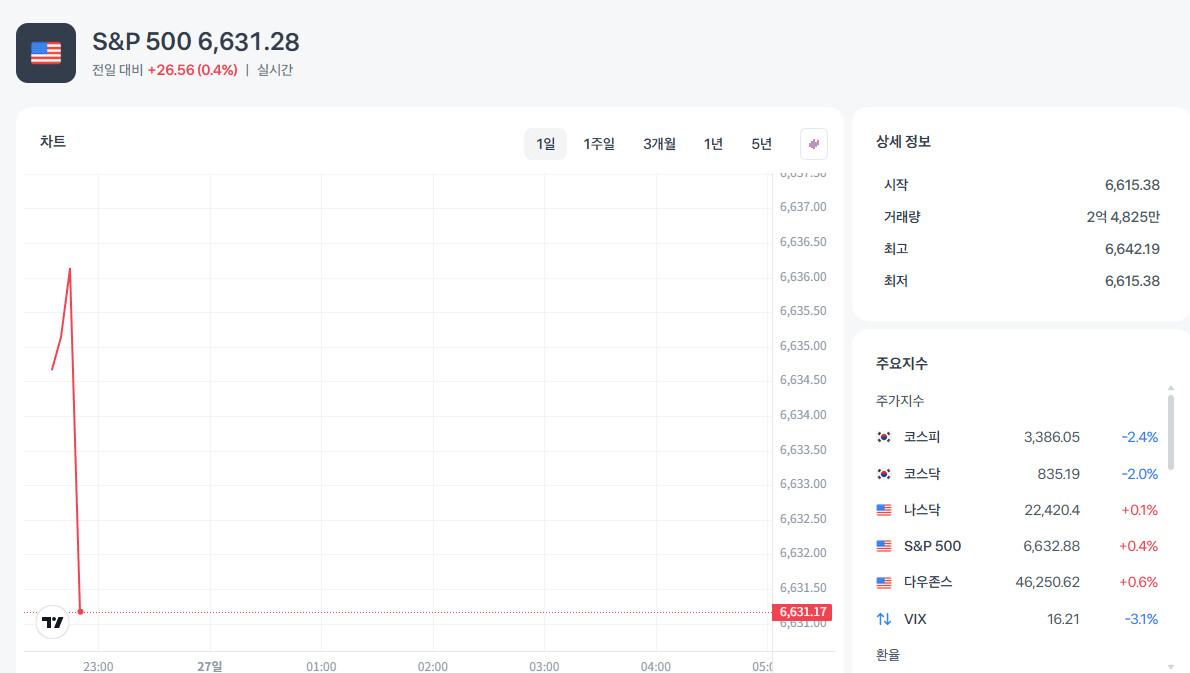
Task: Click the current price label 6,631.17
Action: 802,612
